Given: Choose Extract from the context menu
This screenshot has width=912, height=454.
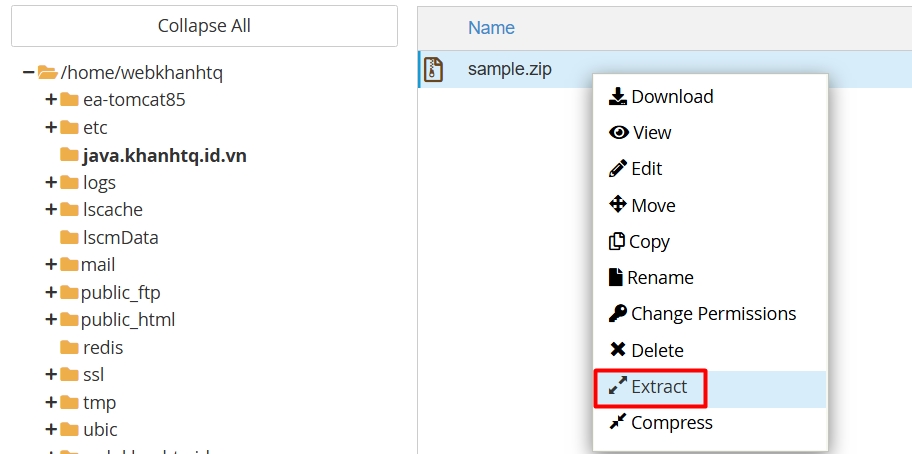Looking at the screenshot, I should click(658, 387).
